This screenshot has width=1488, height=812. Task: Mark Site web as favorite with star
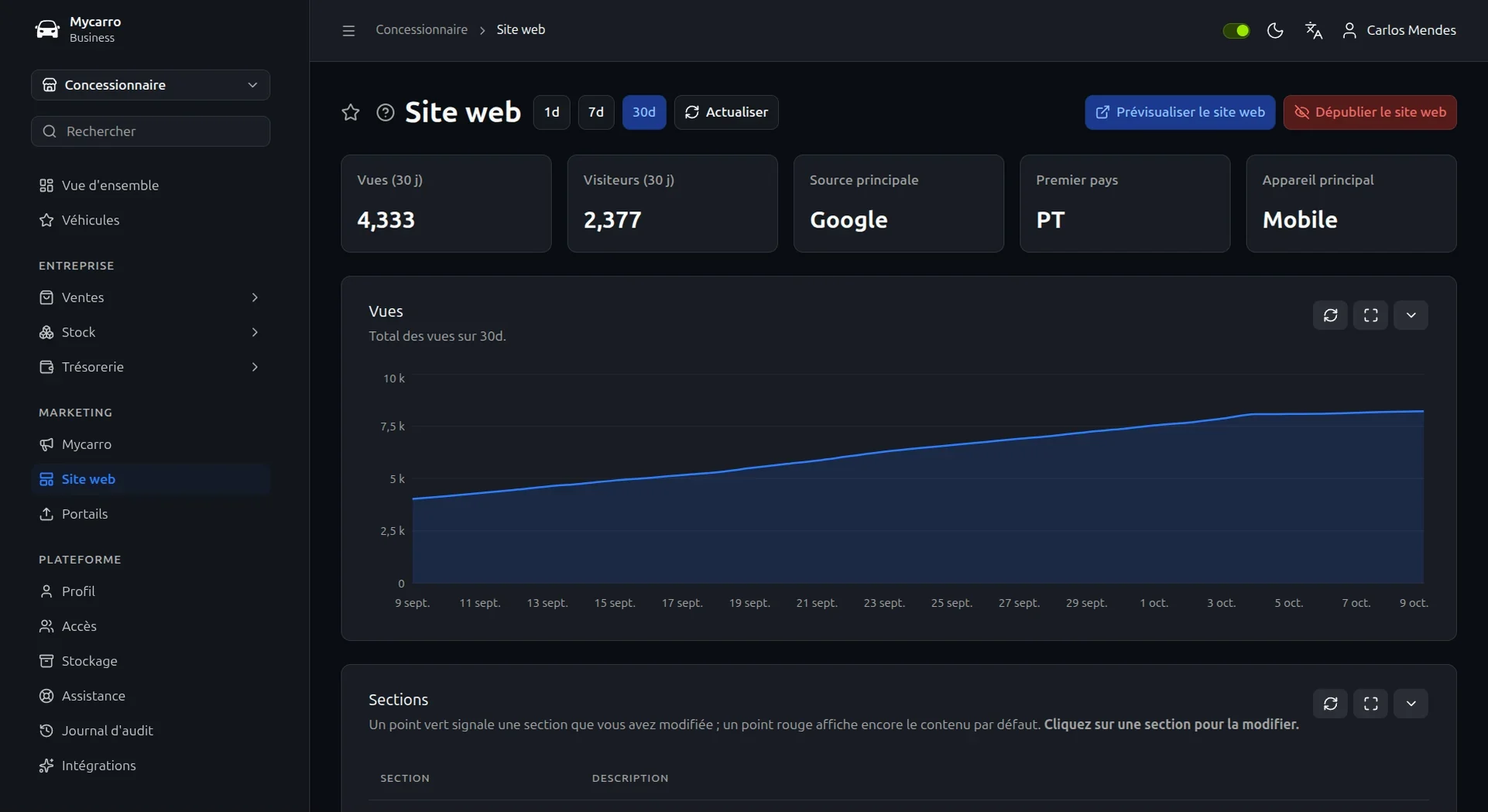(x=351, y=112)
